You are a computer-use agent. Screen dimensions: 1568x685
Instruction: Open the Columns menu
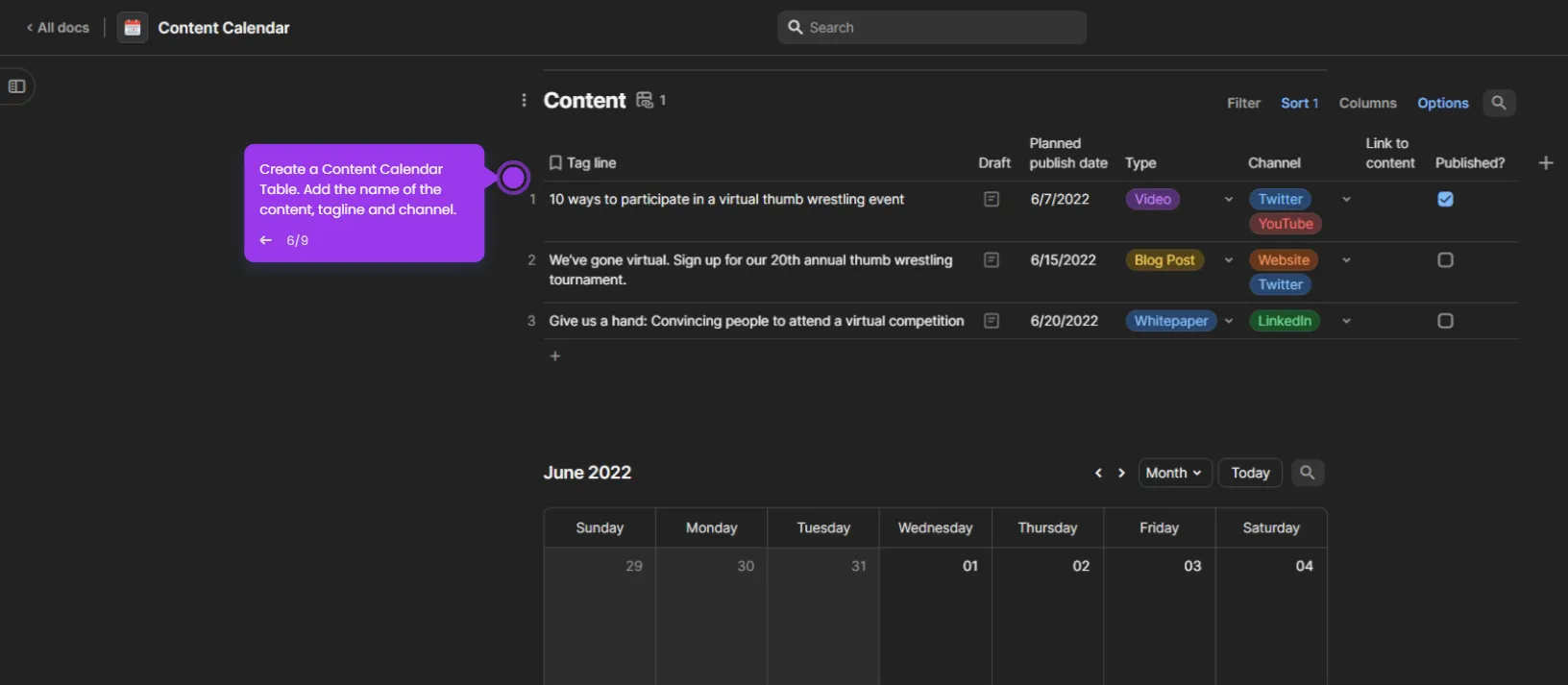pyautogui.click(x=1367, y=103)
